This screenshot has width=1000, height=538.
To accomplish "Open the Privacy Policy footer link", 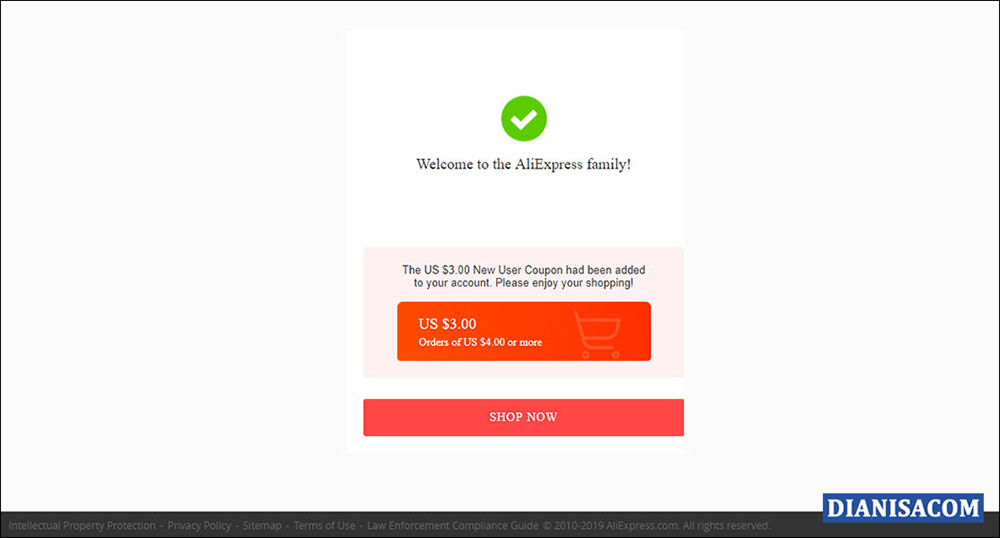I will pos(199,526).
